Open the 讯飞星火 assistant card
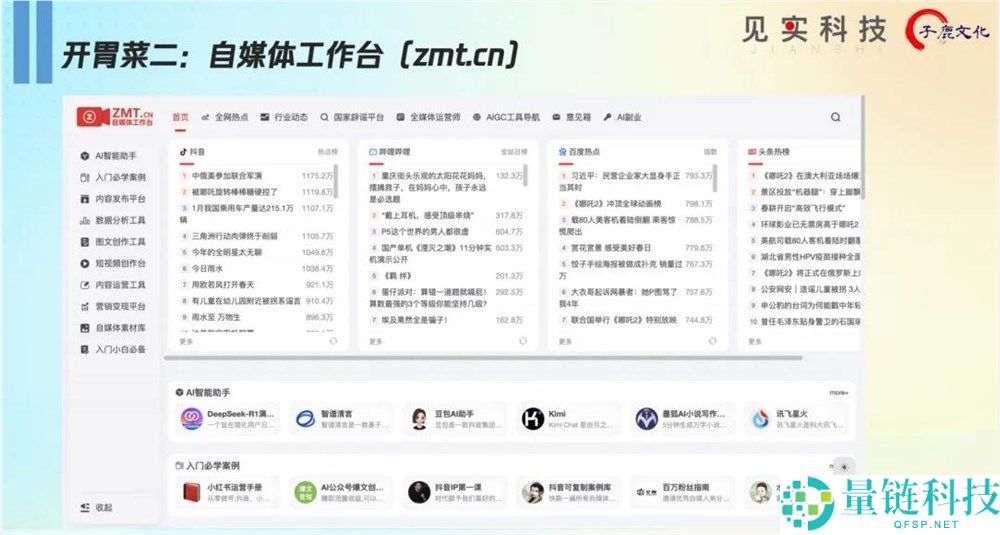1000x535 pixels. 796,419
